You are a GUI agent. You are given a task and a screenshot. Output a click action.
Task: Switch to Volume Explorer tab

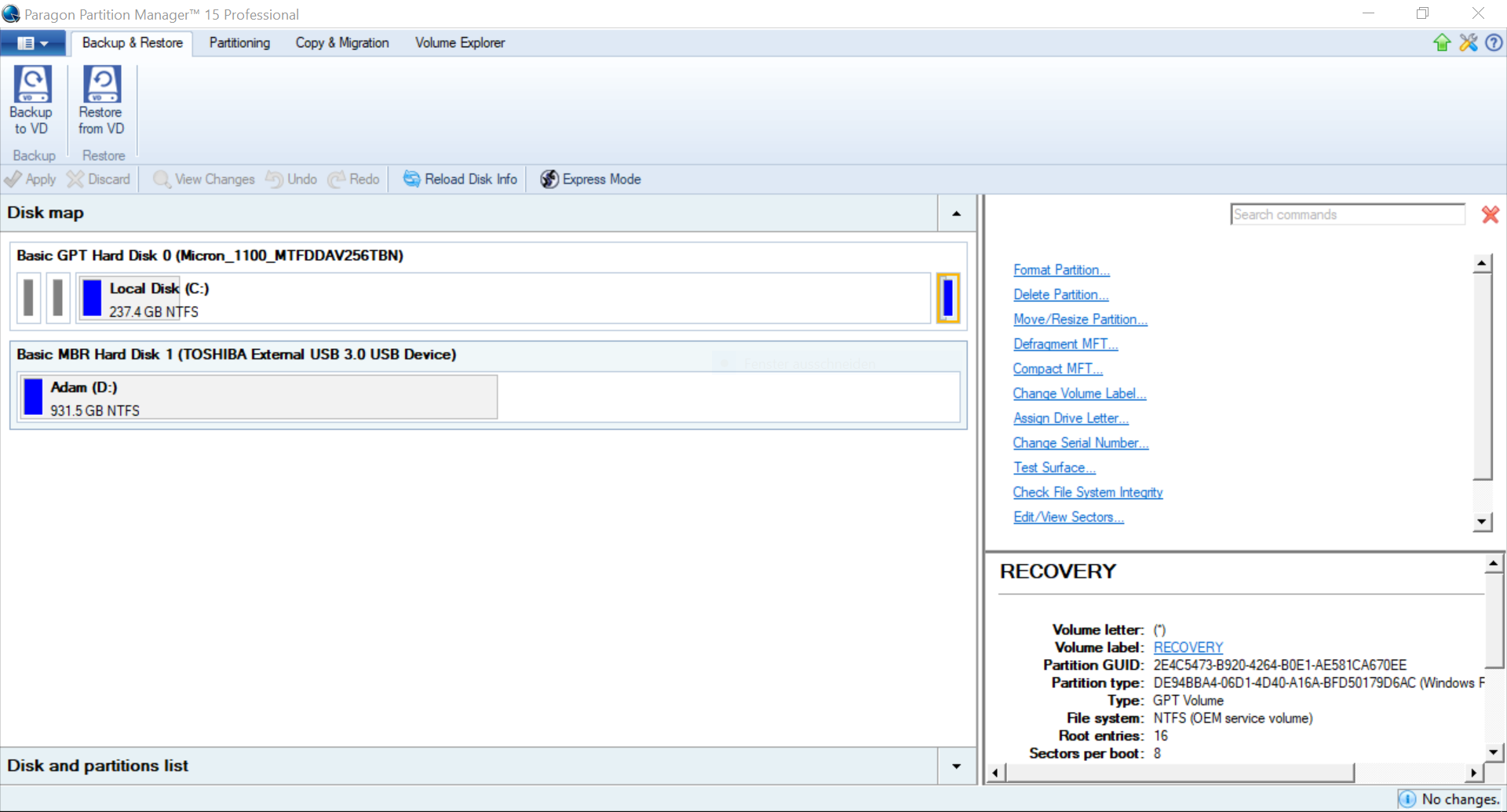pyautogui.click(x=460, y=43)
